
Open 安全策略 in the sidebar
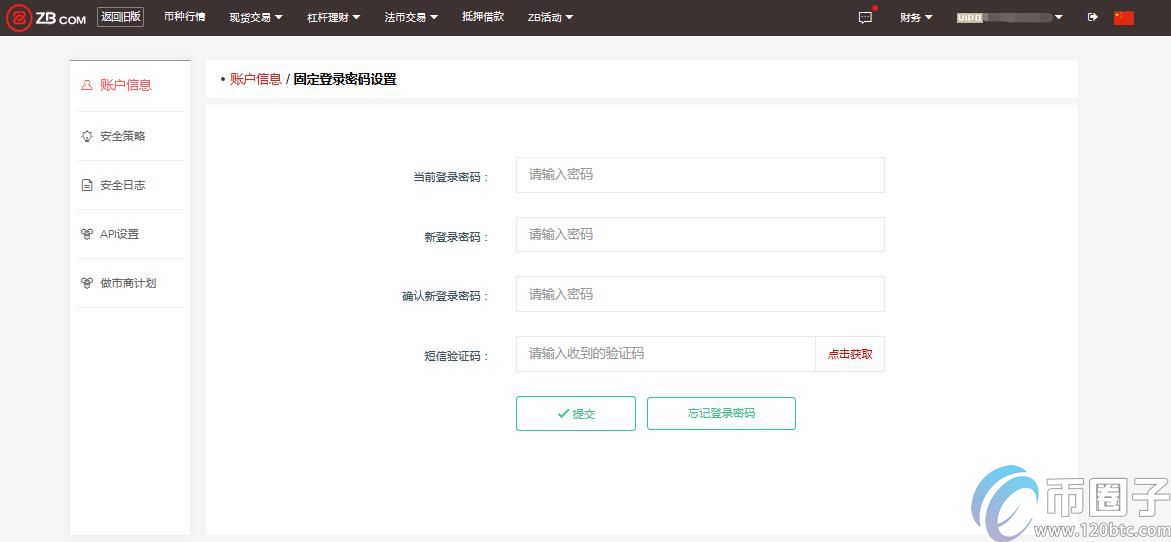click(129, 136)
